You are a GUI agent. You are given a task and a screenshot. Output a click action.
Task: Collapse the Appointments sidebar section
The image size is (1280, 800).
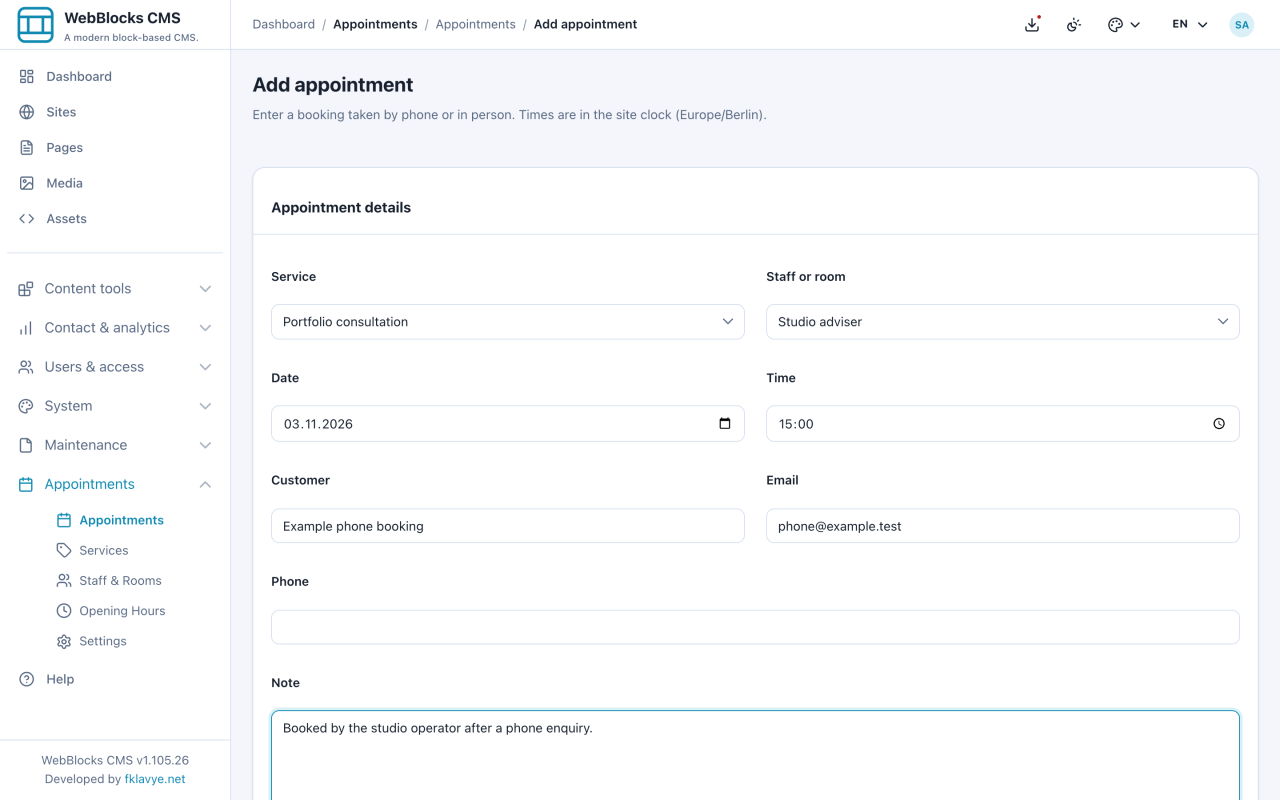click(x=115, y=484)
